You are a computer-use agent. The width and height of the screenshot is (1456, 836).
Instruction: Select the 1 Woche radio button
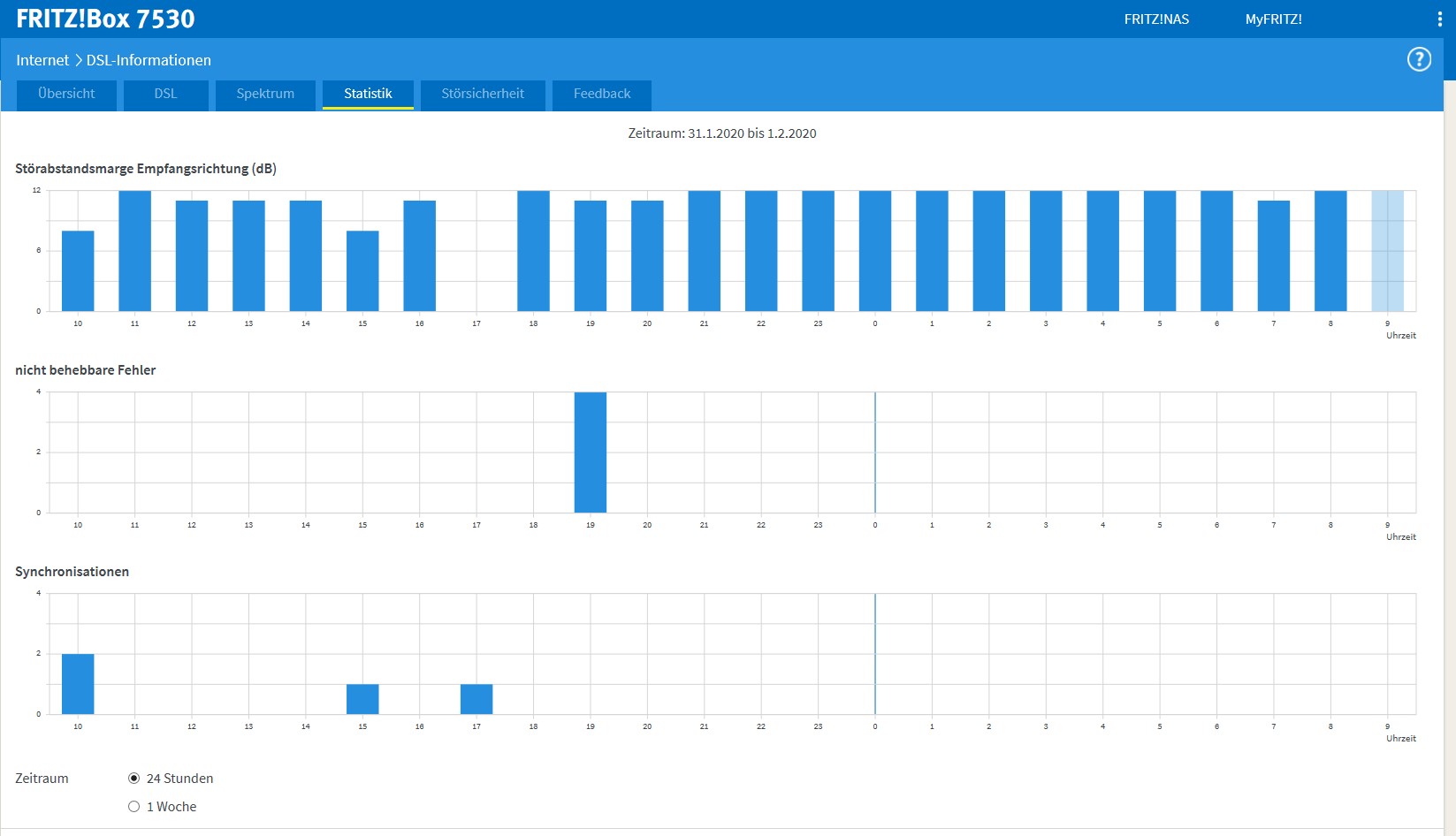coord(134,807)
